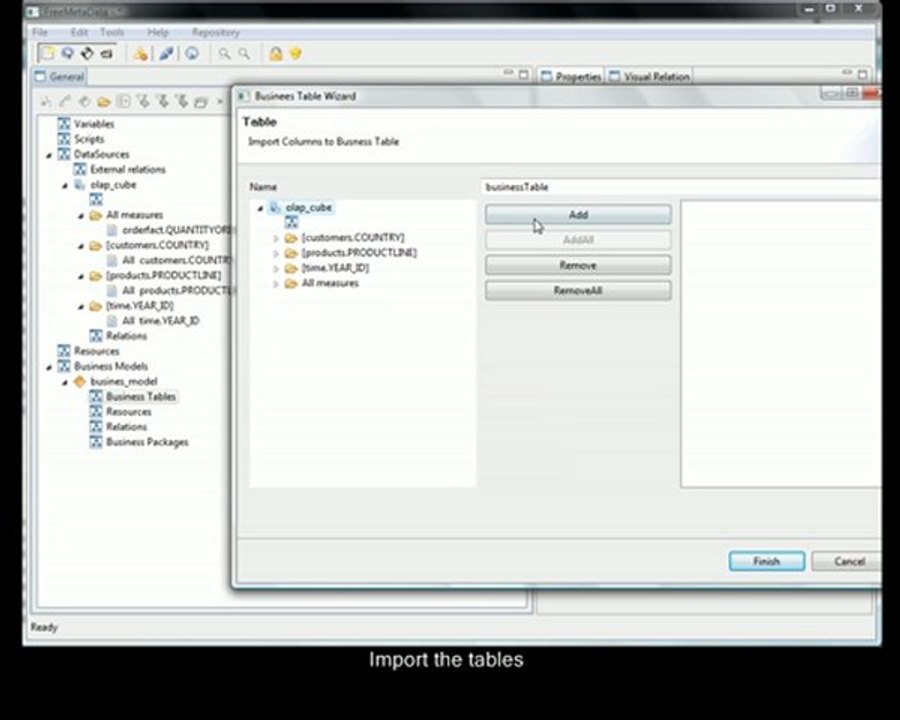Click the All measures folder icon in wizard
Image resolution: width=900 pixels, height=720 pixels.
coord(291,283)
